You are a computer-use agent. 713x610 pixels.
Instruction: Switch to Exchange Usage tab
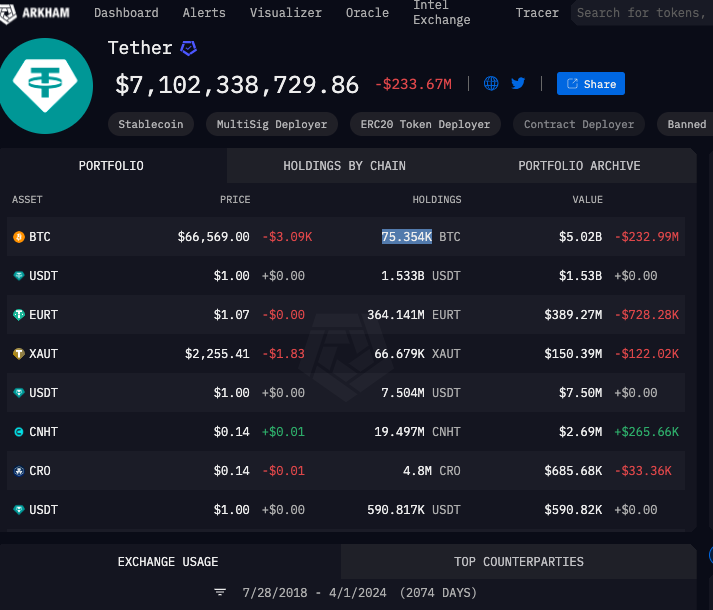(x=168, y=562)
